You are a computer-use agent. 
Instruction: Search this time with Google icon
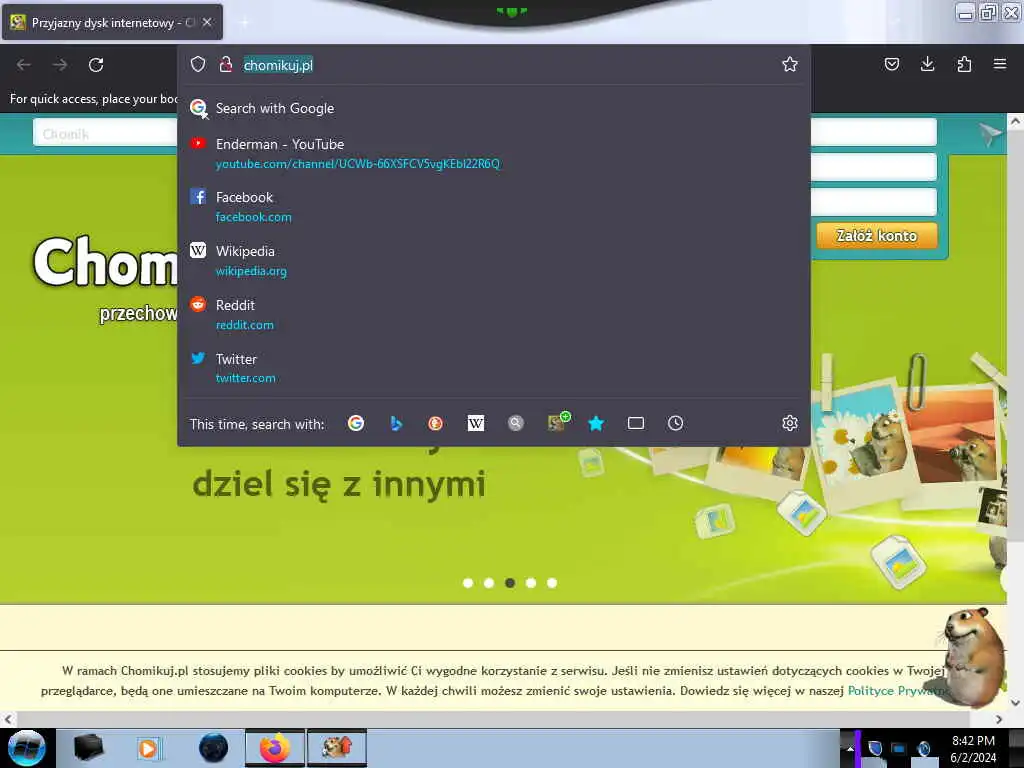[356, 423]
